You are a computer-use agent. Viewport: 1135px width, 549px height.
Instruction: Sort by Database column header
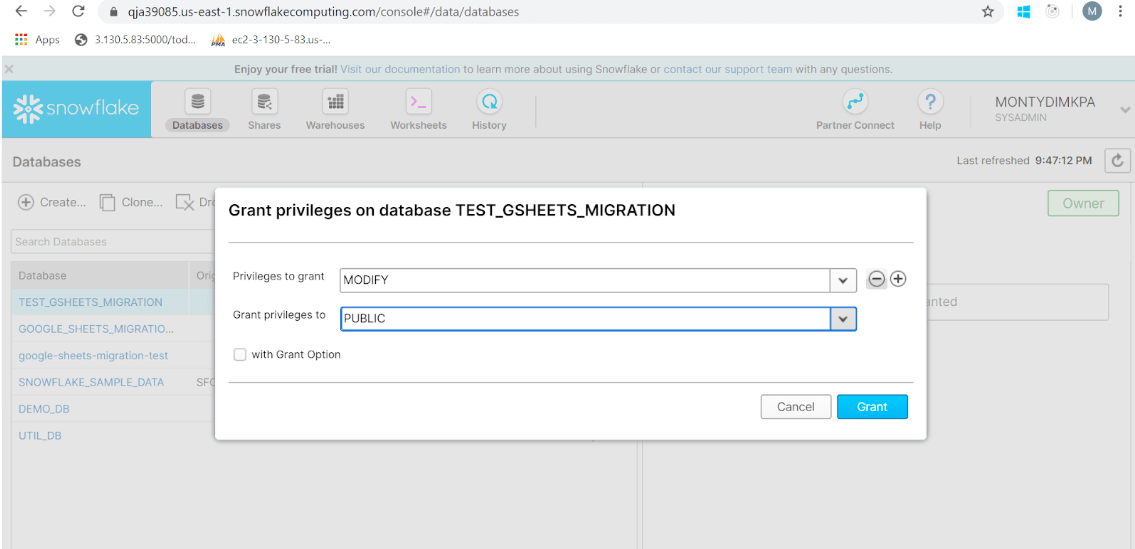99,275
